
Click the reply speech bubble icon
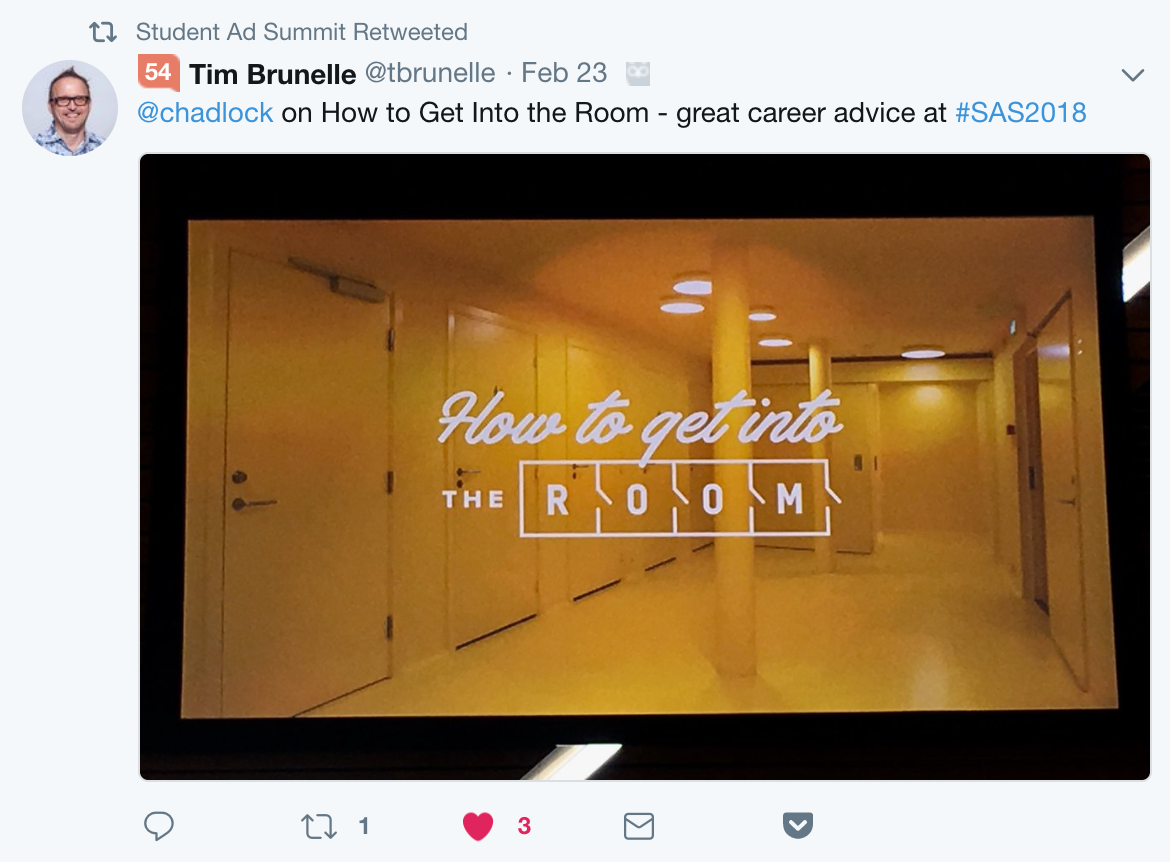click(159, 826)
